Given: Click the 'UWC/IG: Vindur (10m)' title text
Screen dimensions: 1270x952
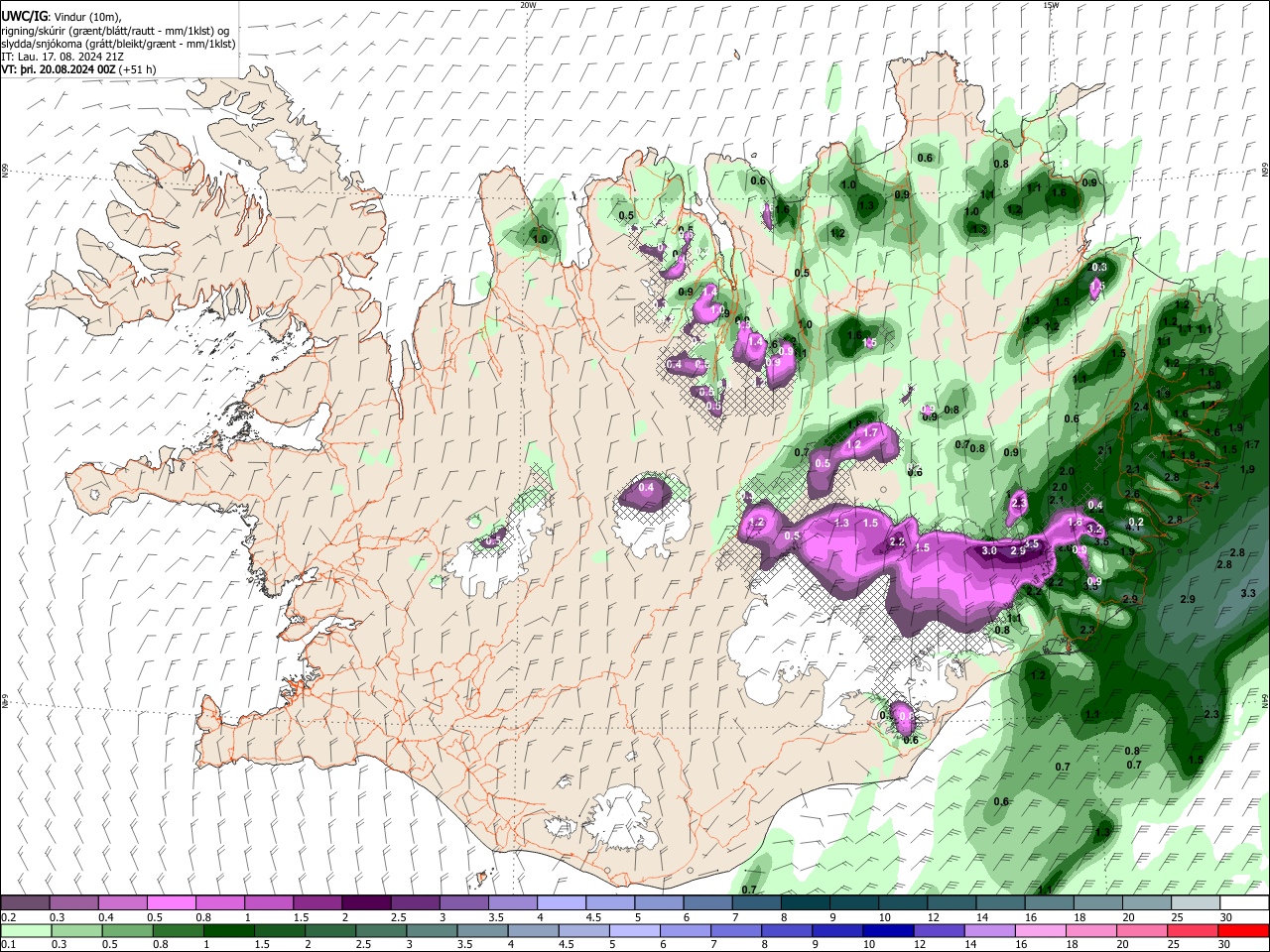Looking at the screenshot, I should [x=62, y=16].
